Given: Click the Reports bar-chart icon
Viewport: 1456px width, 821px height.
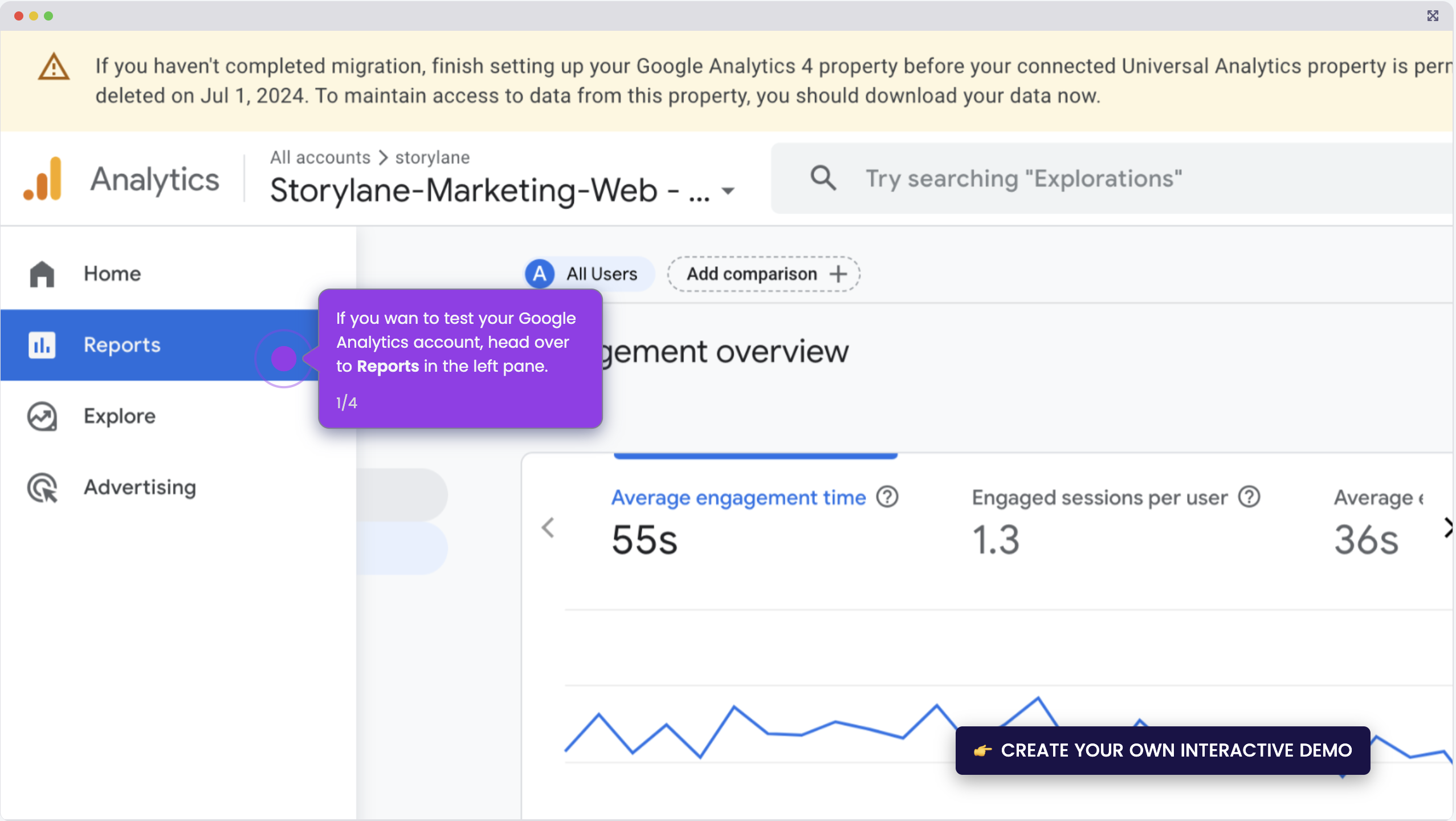Looking at the screenshot, I should pyautogui.click(x=42, y=345).
